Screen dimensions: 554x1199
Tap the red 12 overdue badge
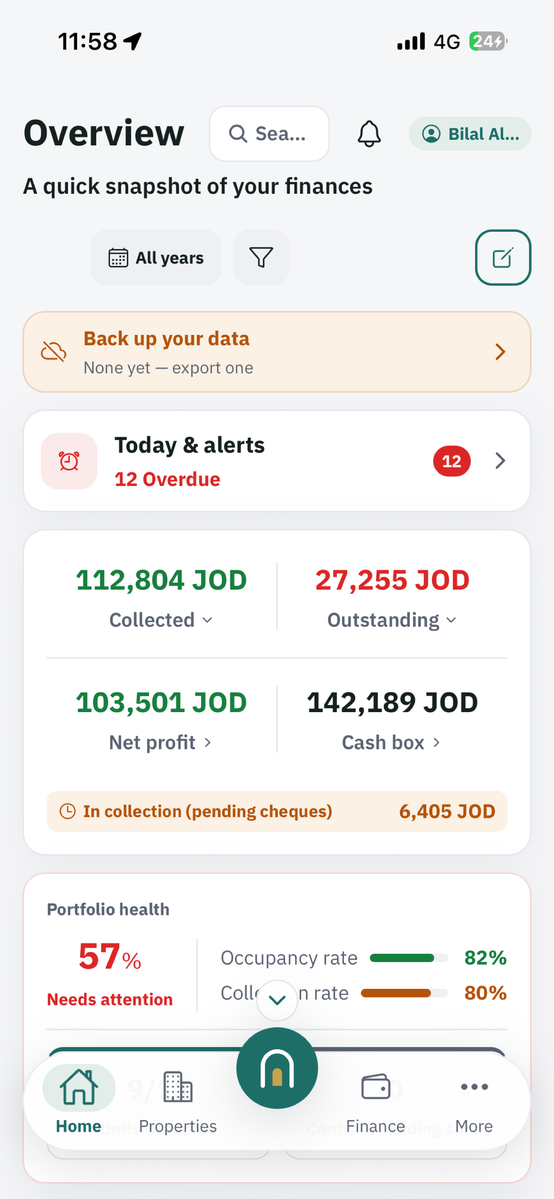pyautogui.click(x=452, y=461)
